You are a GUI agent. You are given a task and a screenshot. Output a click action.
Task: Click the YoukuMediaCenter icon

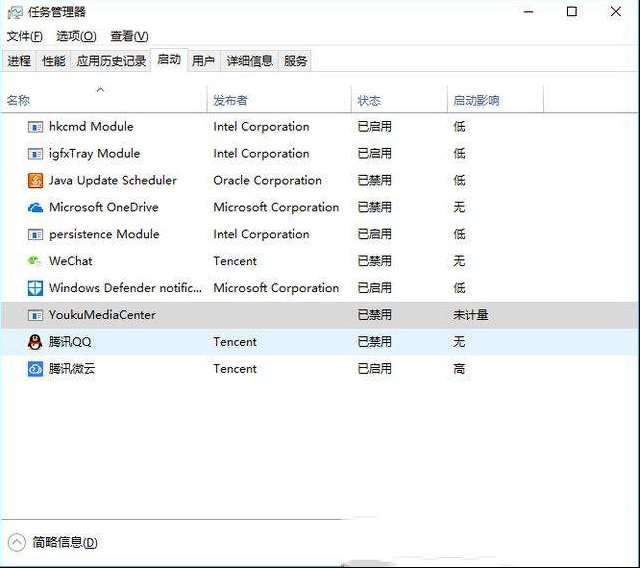35,315
